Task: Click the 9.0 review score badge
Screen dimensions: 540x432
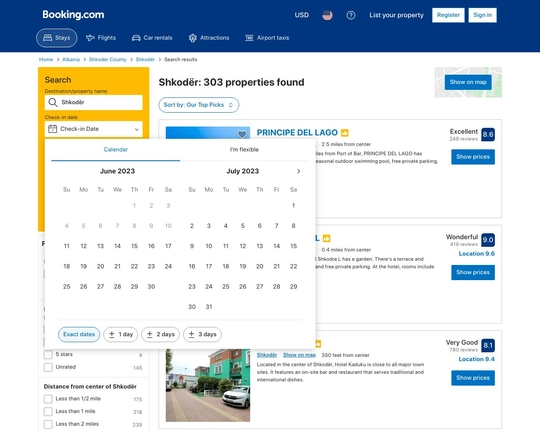Action: click(x=488, y=240)
